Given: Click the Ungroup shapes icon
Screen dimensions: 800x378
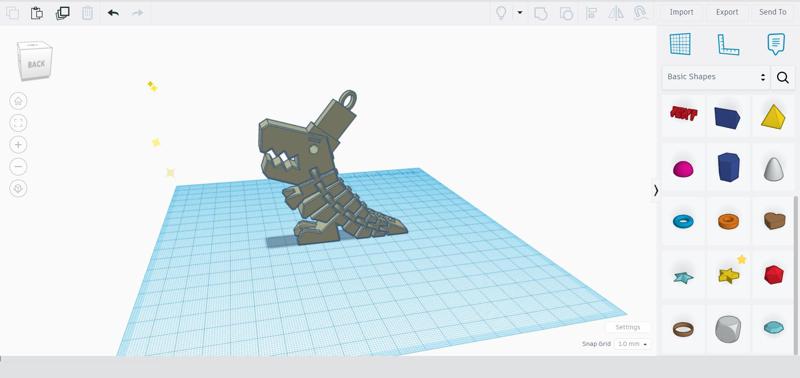Looking at the screenshot, I should pos(566,13).
